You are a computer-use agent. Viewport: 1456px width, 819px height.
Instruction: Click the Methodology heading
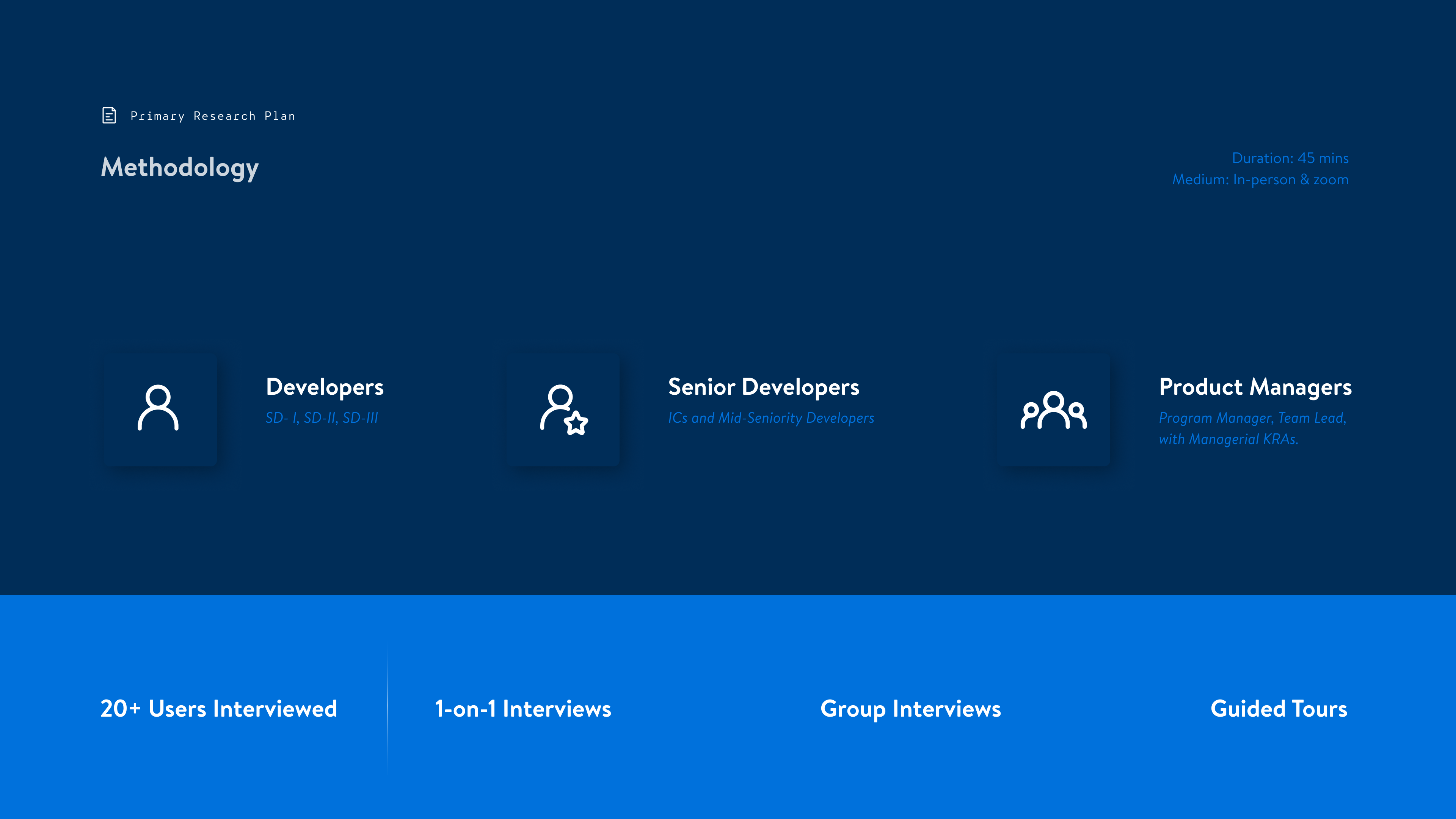(180, 168)
